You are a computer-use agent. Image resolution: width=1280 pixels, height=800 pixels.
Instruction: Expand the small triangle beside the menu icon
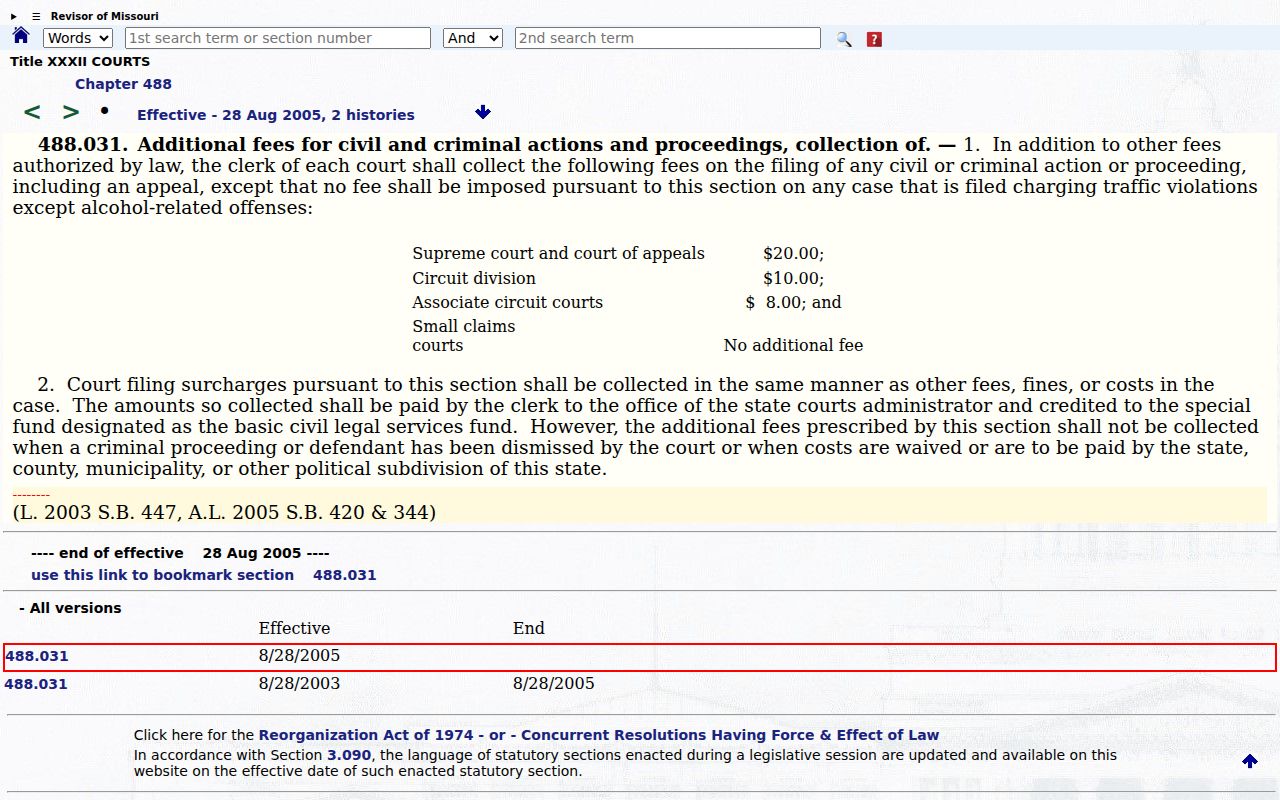click(x=14, y=16)
